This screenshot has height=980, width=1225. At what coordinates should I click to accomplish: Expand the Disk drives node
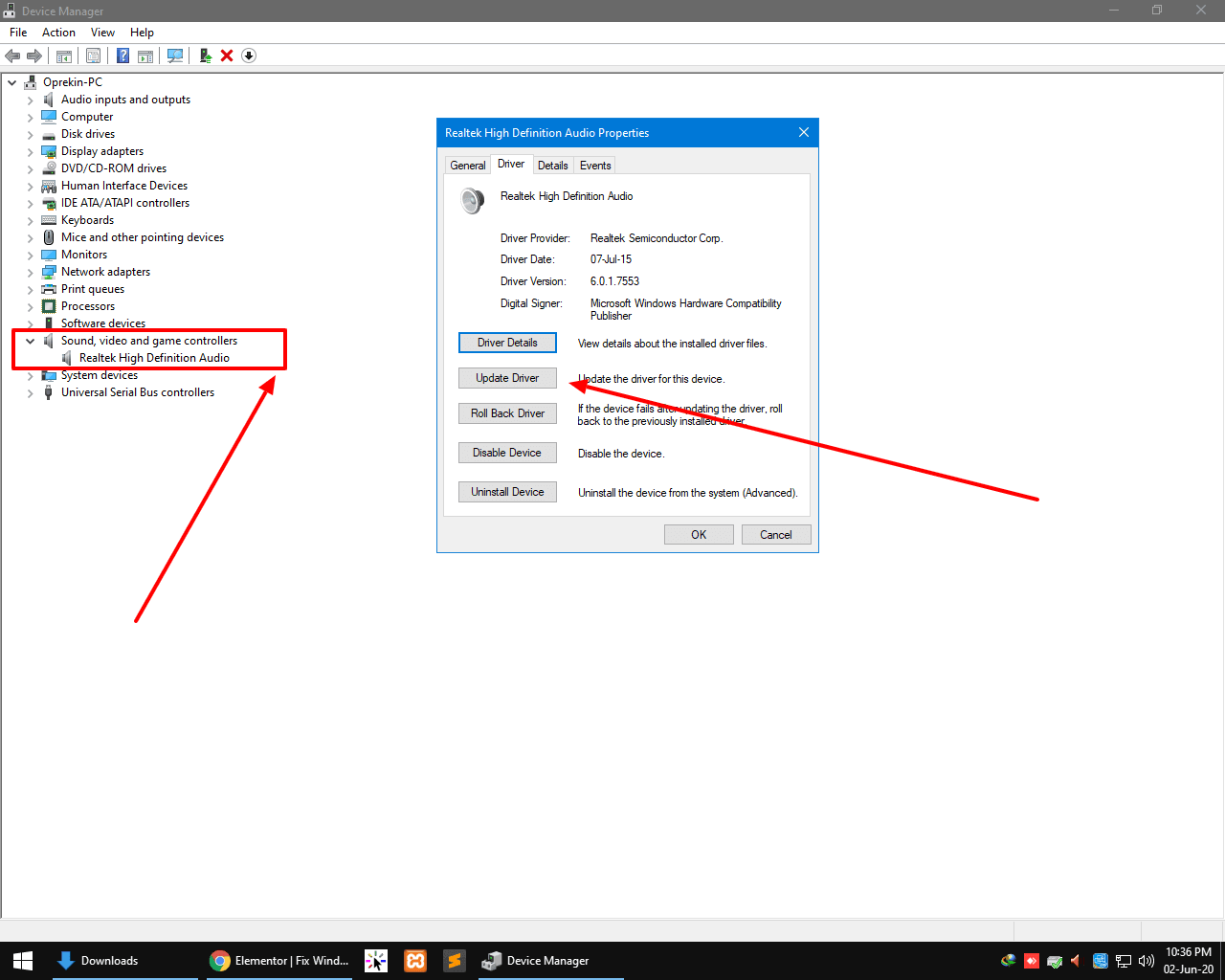(x=31, y=134)
